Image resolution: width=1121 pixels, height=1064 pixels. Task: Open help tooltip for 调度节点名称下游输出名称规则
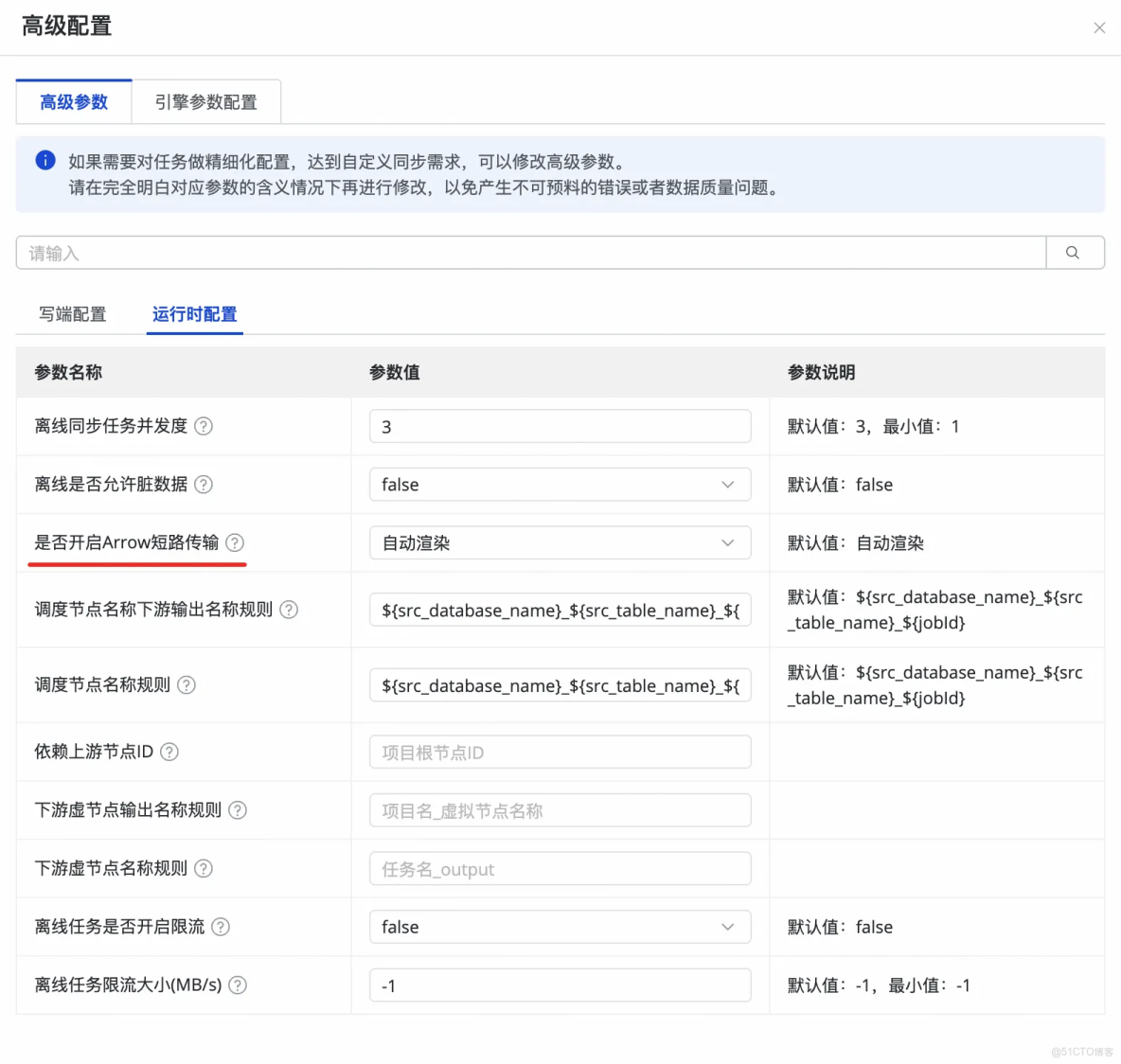pos(289,610)
